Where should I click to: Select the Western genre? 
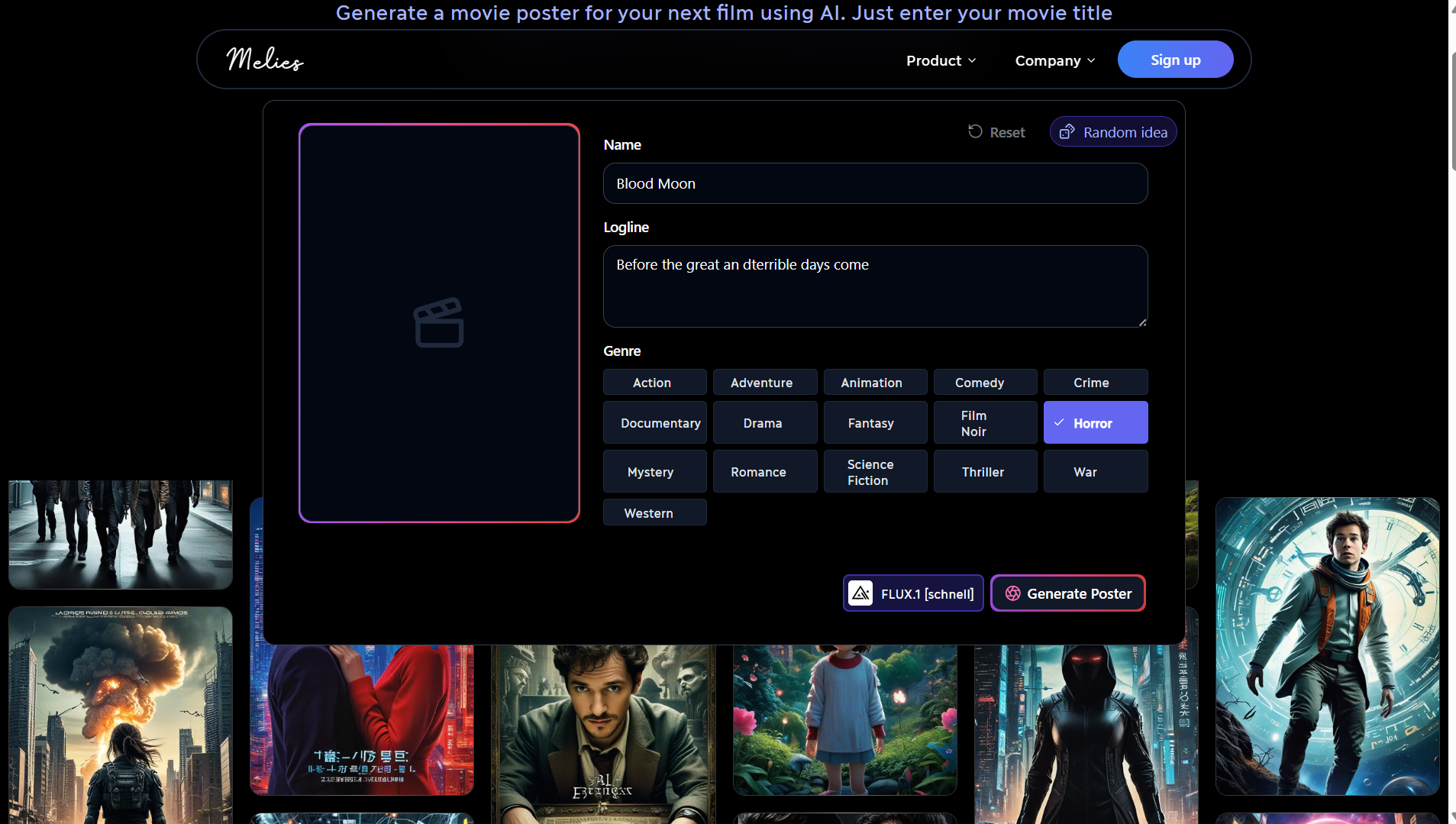coord(655,512)
